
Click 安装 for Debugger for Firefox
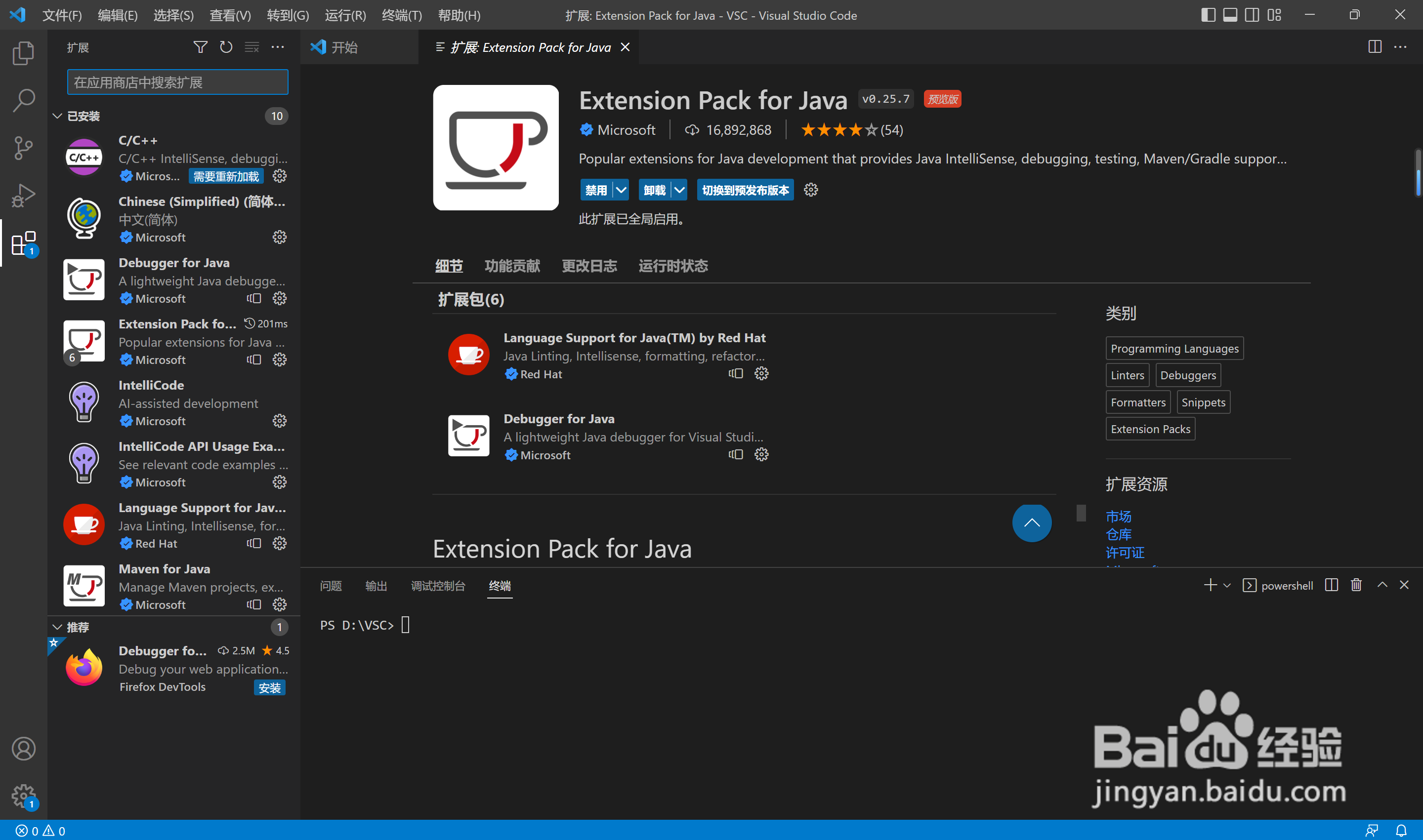270,687
